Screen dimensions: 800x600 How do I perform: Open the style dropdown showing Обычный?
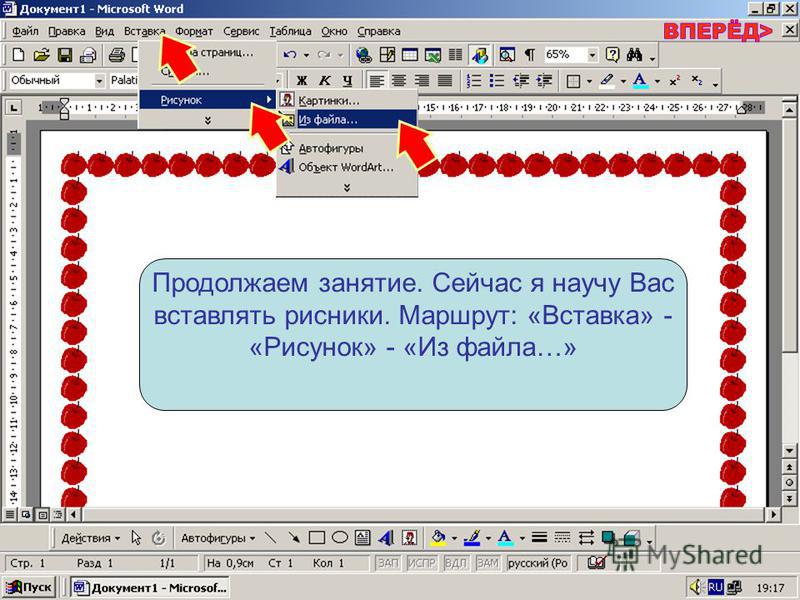coord(99,81)
